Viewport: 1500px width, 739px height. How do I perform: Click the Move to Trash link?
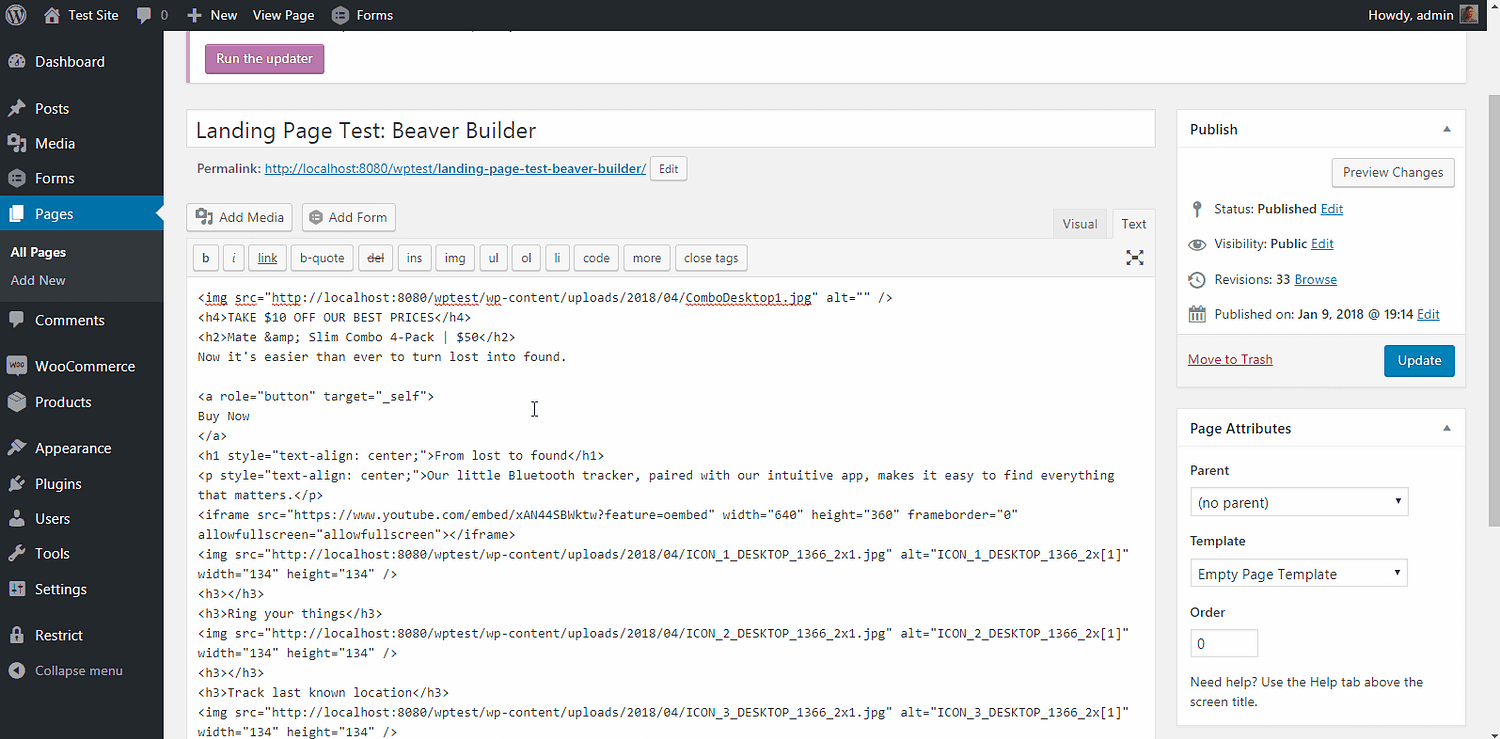coord(1230,359)
